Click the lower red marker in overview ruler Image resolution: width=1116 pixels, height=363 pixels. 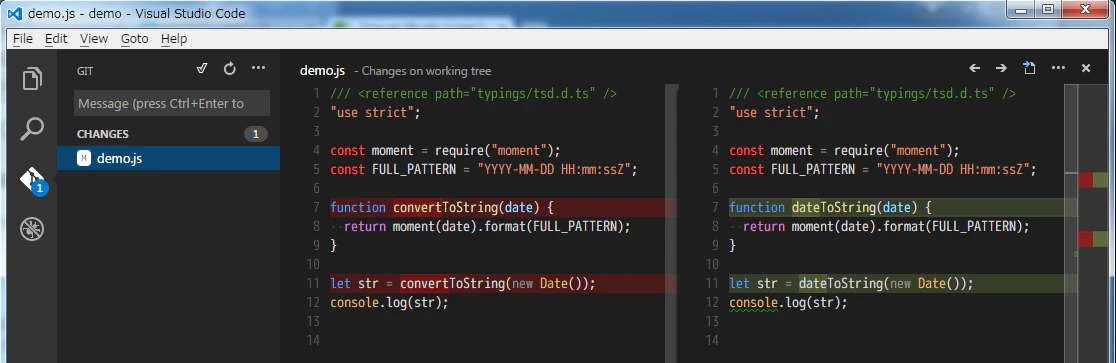pos(1085,238)
